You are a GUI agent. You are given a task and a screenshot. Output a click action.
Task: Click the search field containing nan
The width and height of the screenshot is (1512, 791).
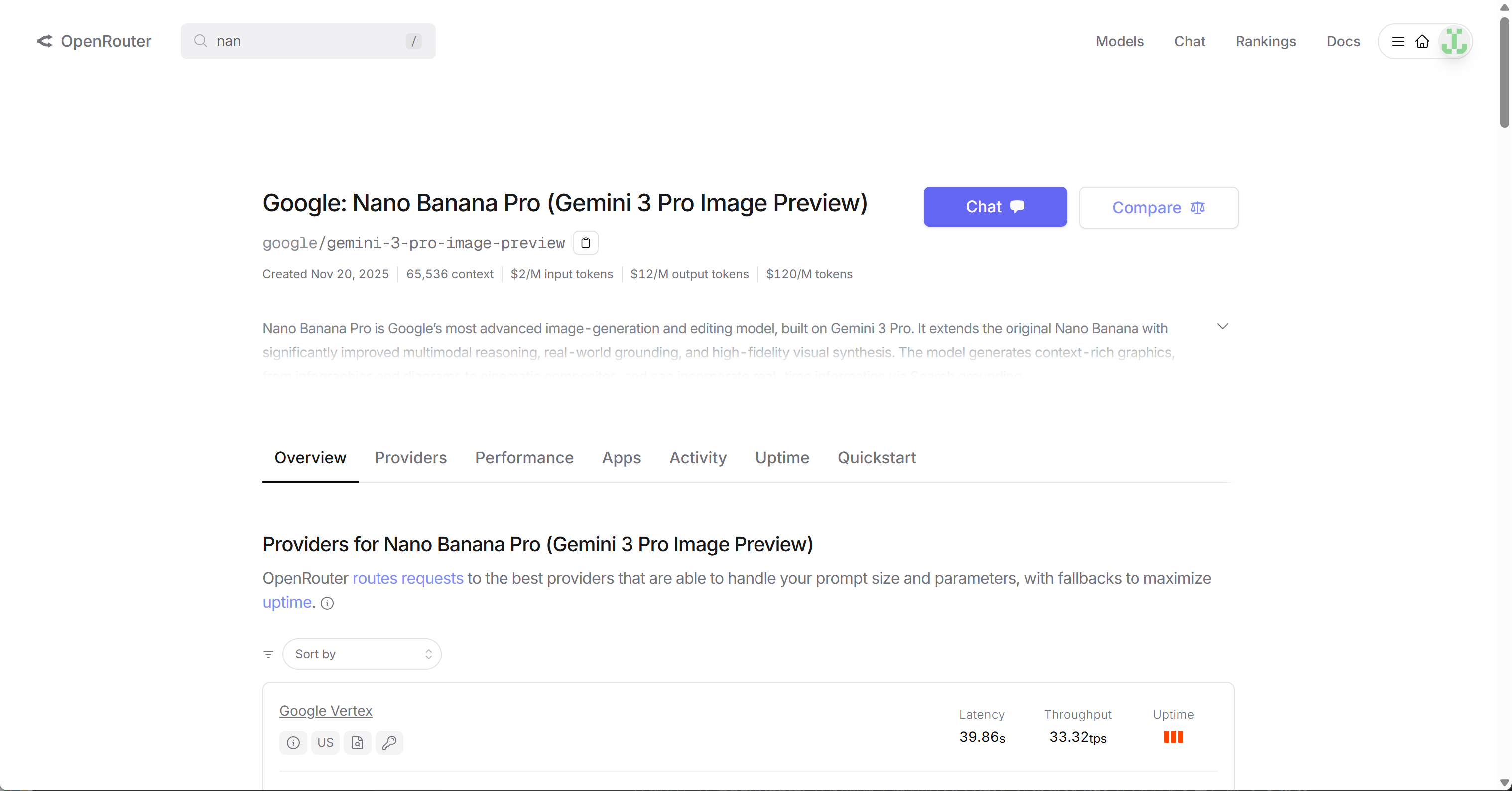308,41
